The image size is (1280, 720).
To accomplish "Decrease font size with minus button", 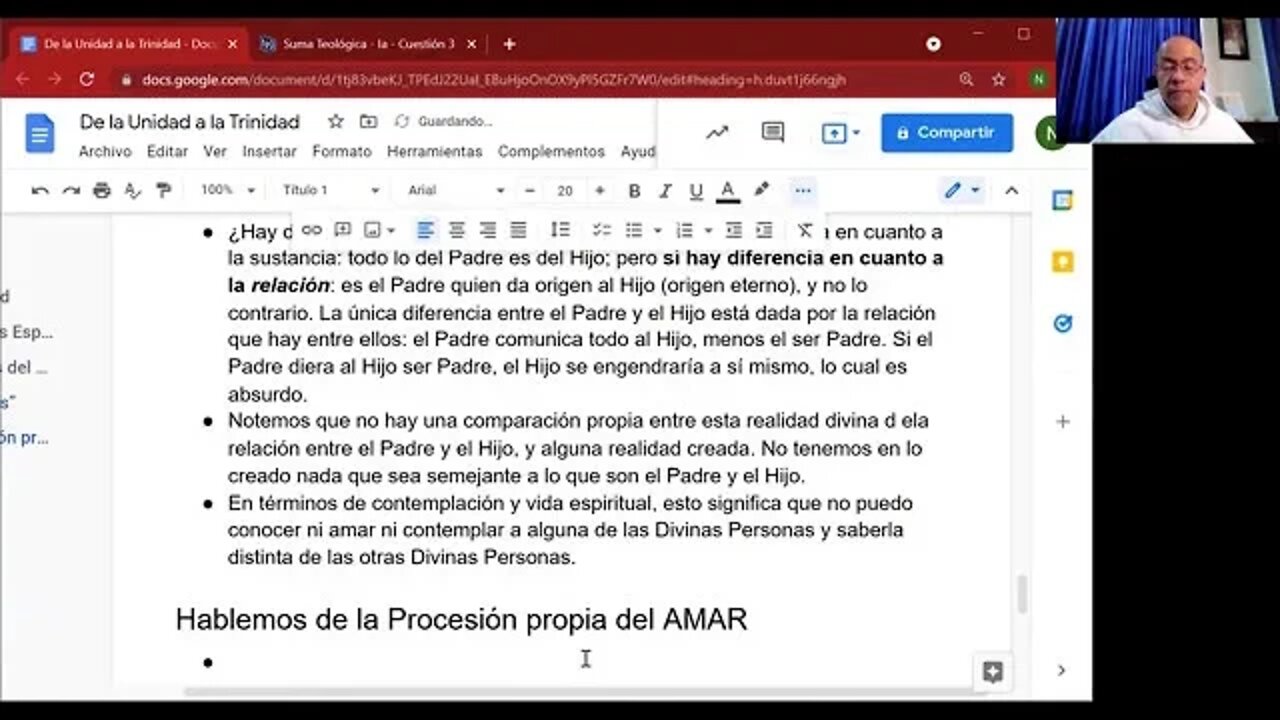I will coord(530,190).
